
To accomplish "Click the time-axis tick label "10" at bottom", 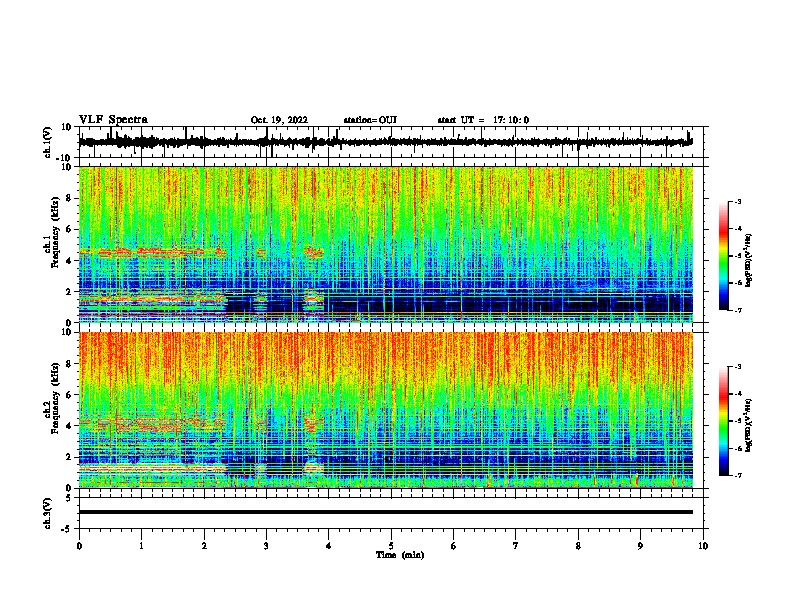I will pyautogui.click(x=703, y=546).
